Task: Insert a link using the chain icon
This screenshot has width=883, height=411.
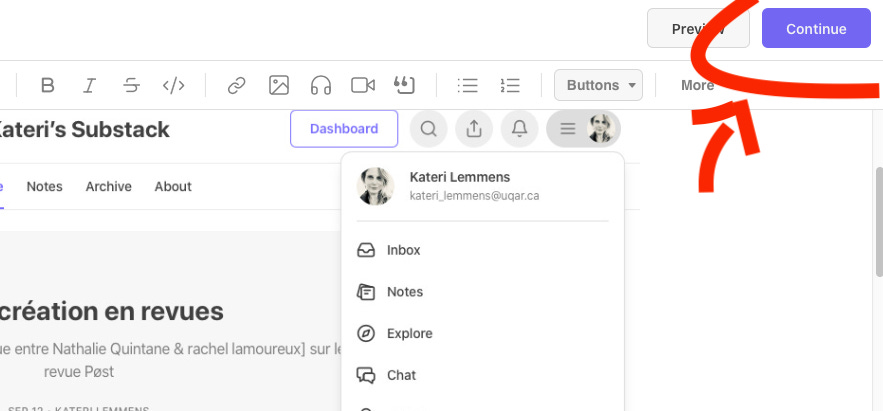Action: click(237, 86)
